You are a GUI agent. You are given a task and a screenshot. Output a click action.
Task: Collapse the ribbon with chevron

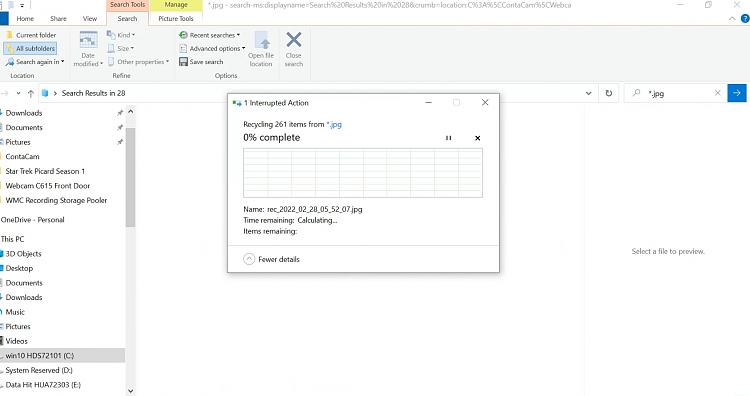click(732, 19)
